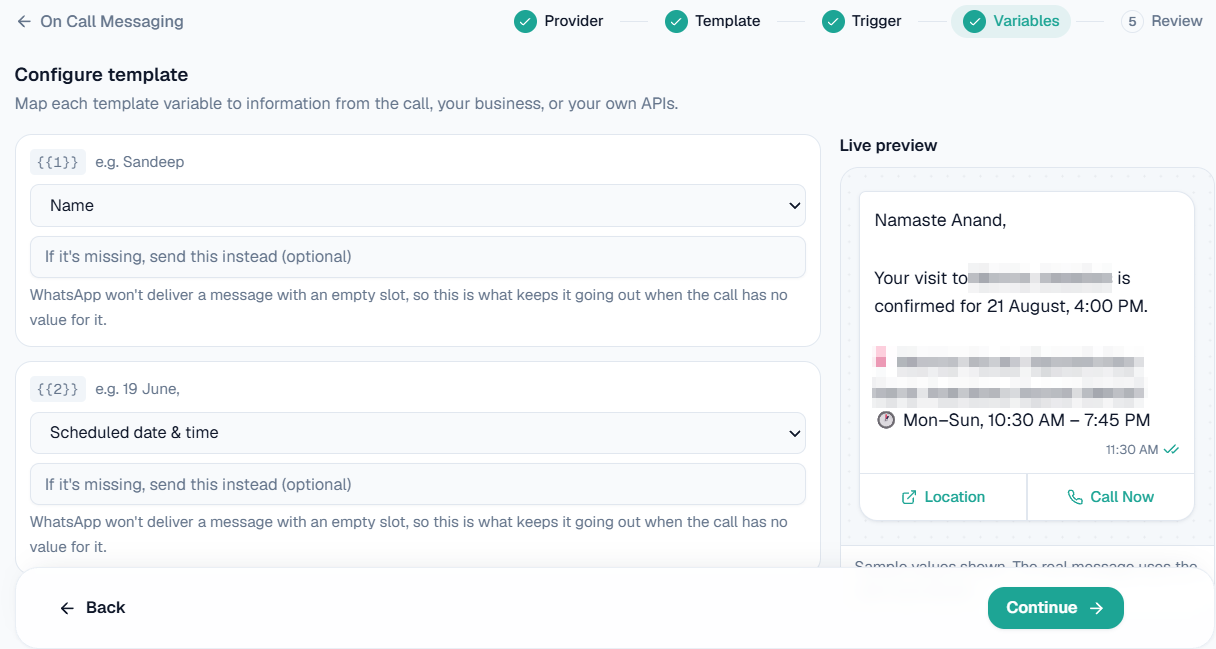Expand the Name dropdown via its chevron

[794, 206]
